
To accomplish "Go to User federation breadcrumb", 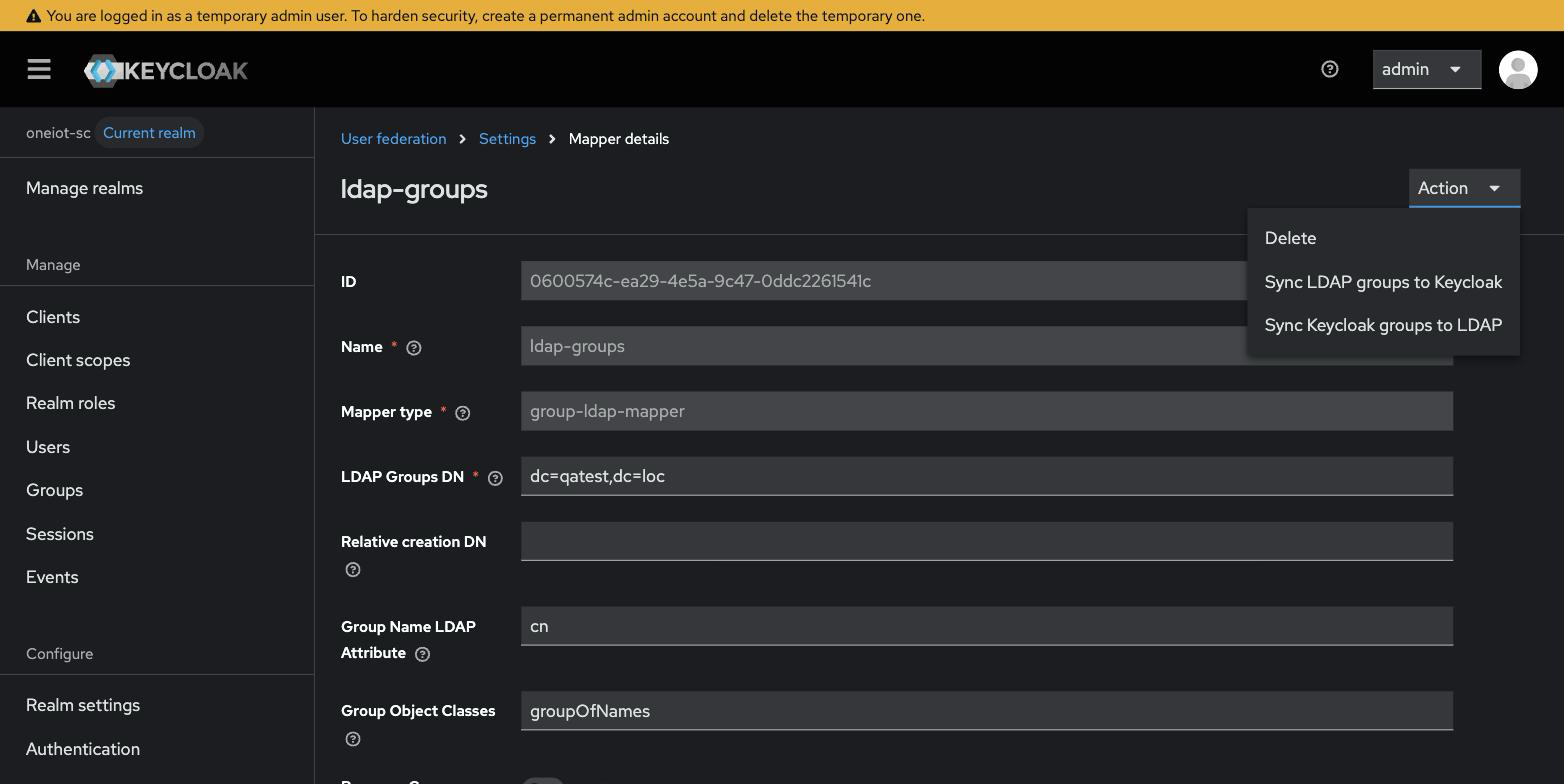I will pyautogui.click(x=394, y=139).
